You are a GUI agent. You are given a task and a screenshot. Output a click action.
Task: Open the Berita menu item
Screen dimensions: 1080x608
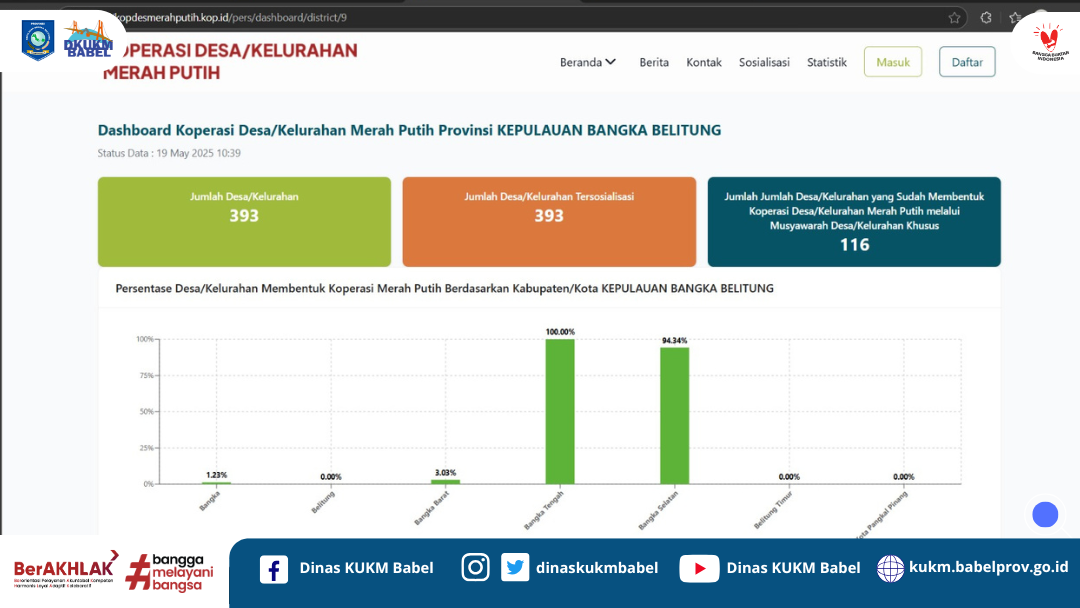654,62
